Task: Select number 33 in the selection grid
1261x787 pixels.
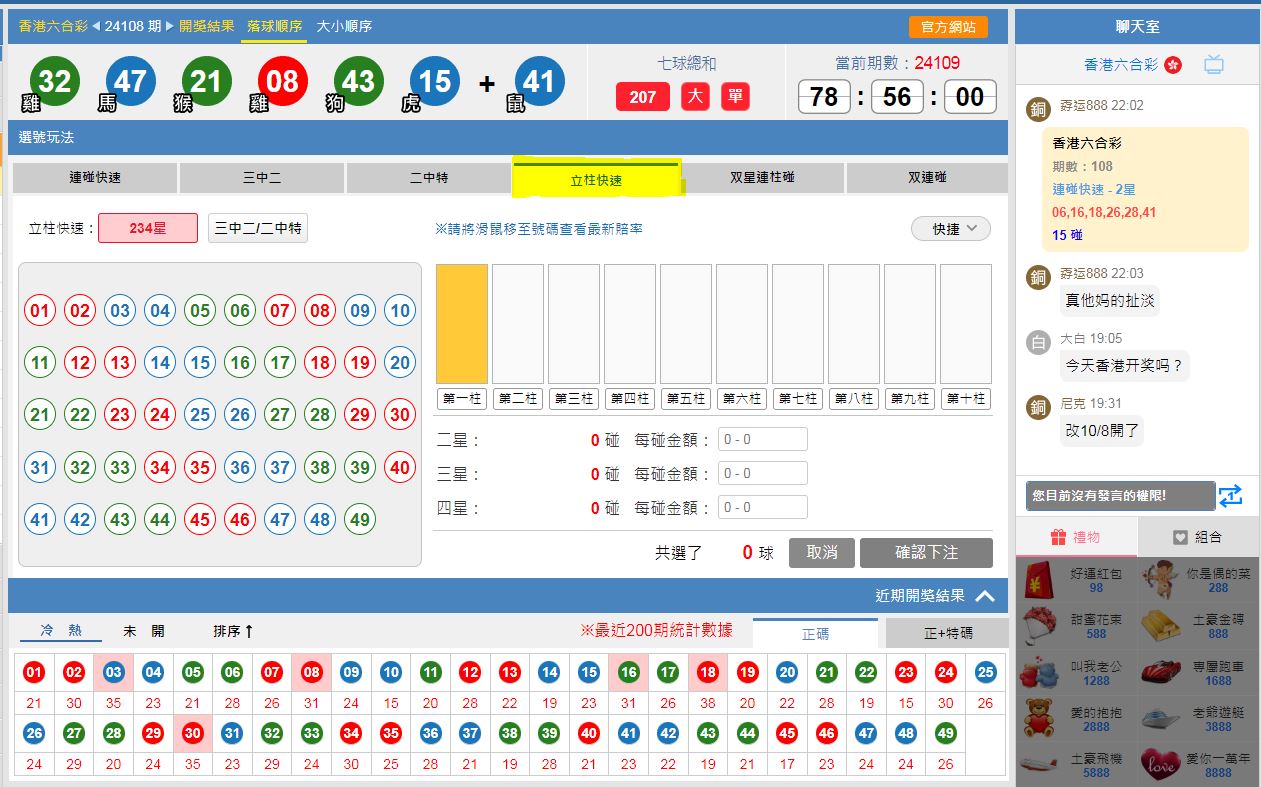Action: 120,466
